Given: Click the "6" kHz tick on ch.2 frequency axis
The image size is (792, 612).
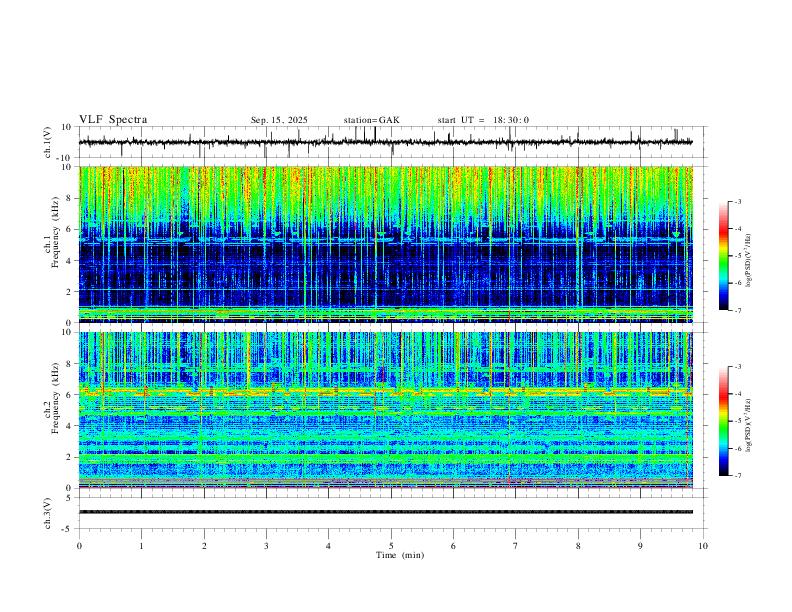Looking at the screenshot, I should coord(70,395).
